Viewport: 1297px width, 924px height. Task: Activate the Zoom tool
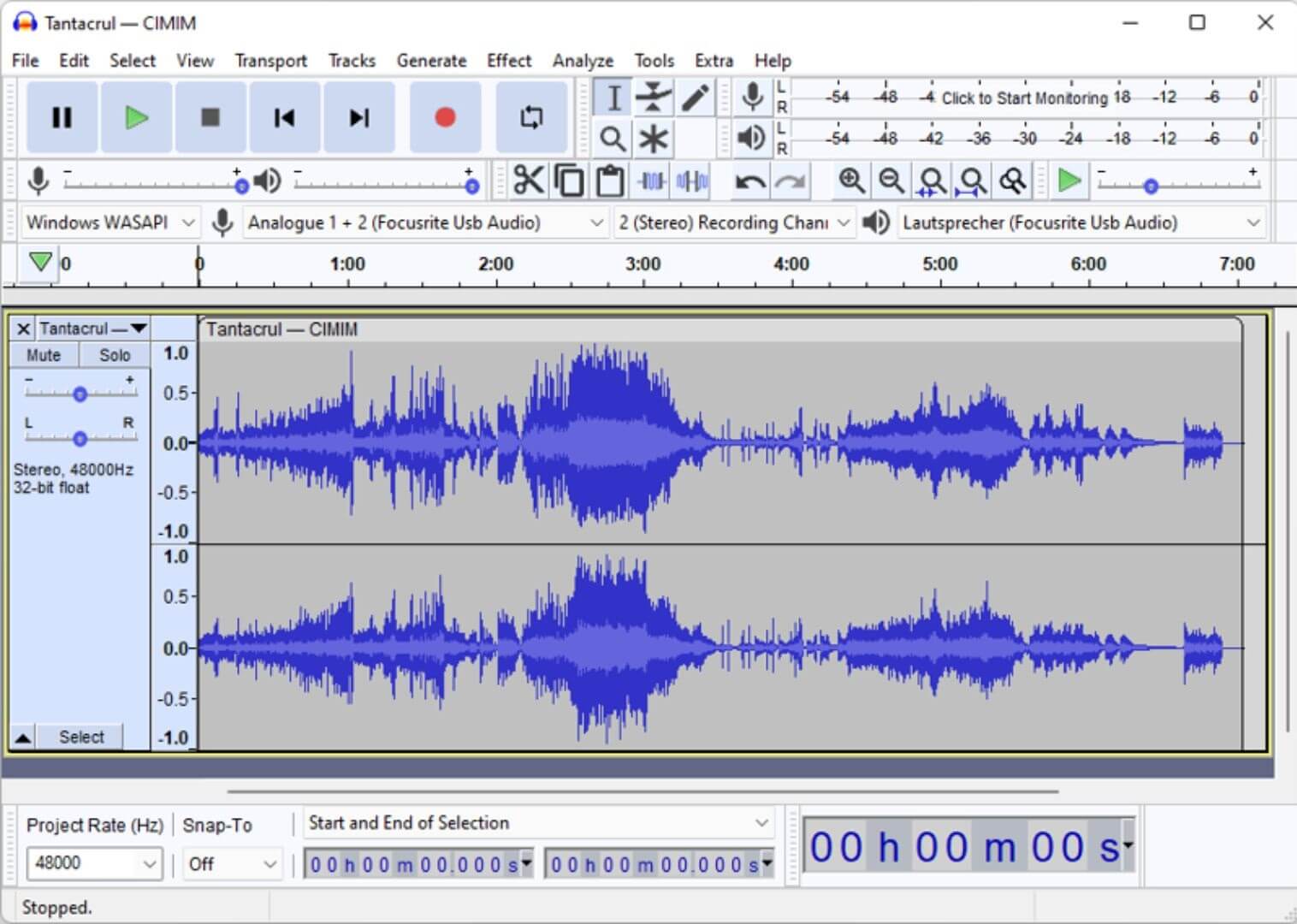[612, 138]
